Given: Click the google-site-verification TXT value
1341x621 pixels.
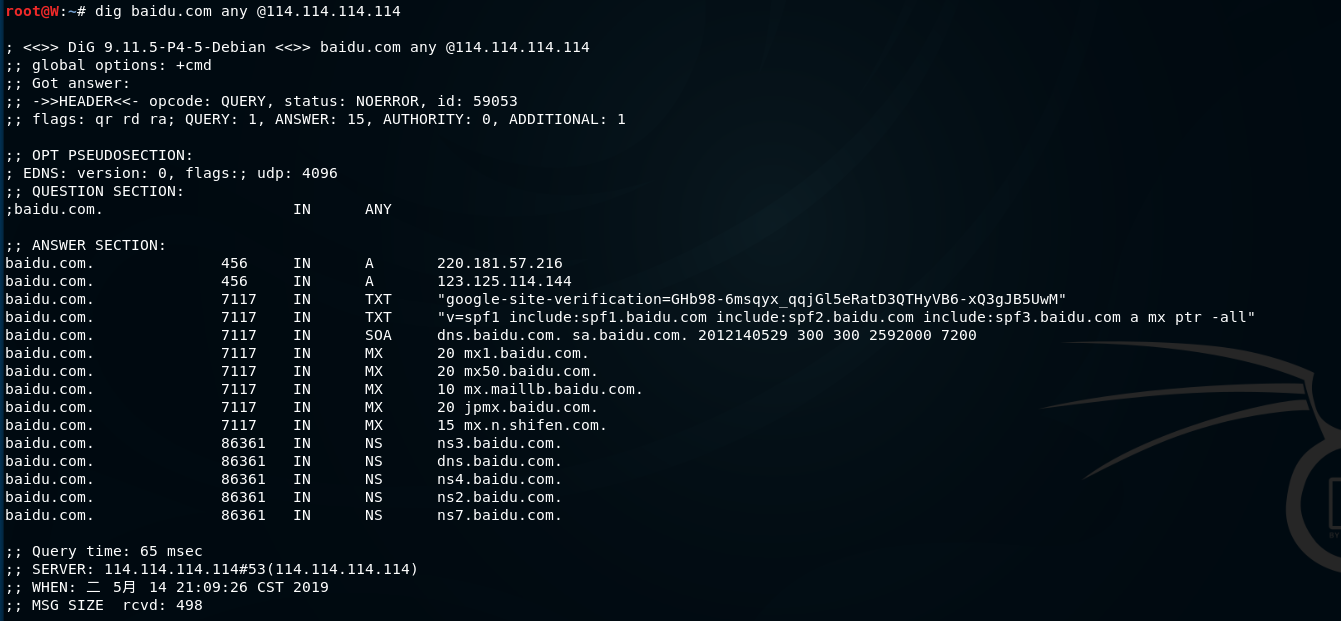Looking at the screenshot, I should [751, 299].
